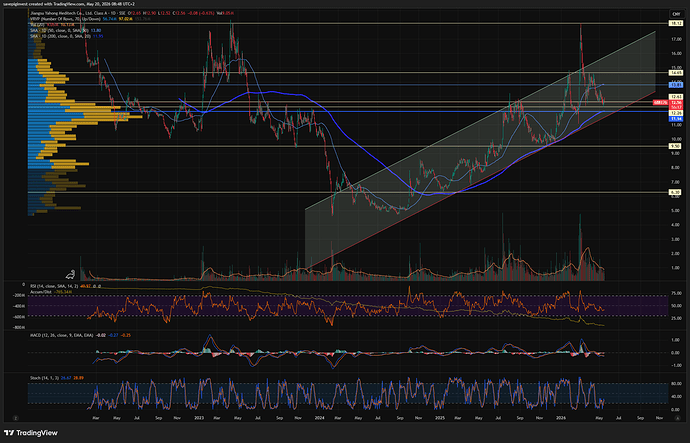Image resolution: width=690 pixels, height=443 pixels.
Task: Click the 2025 label on the time axis
Action: click(x=440, y=418)
